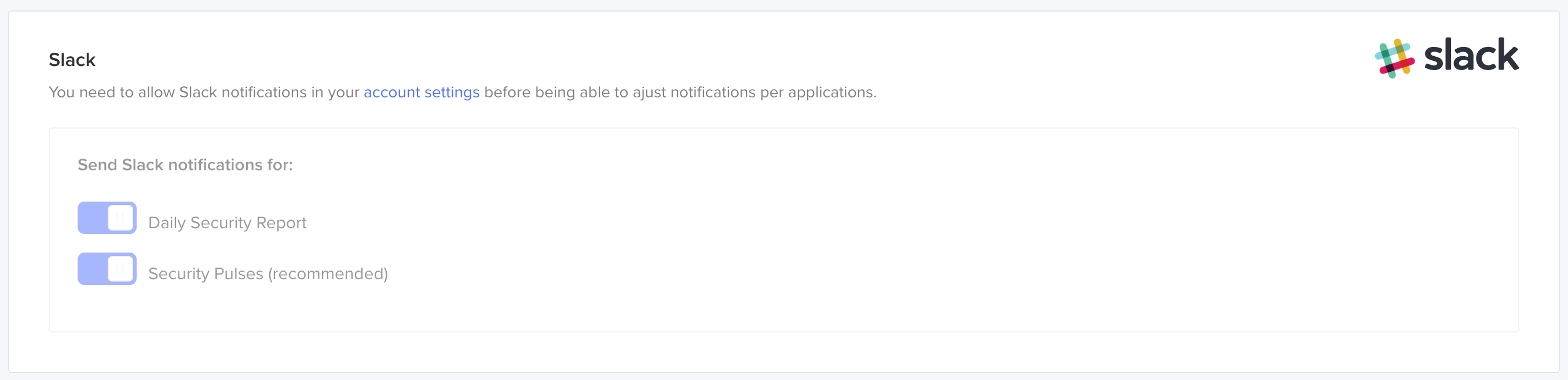Click the blue track of Daily Security Report switch
This screenshot has height=380, width=1568.
tap(91, 218)
